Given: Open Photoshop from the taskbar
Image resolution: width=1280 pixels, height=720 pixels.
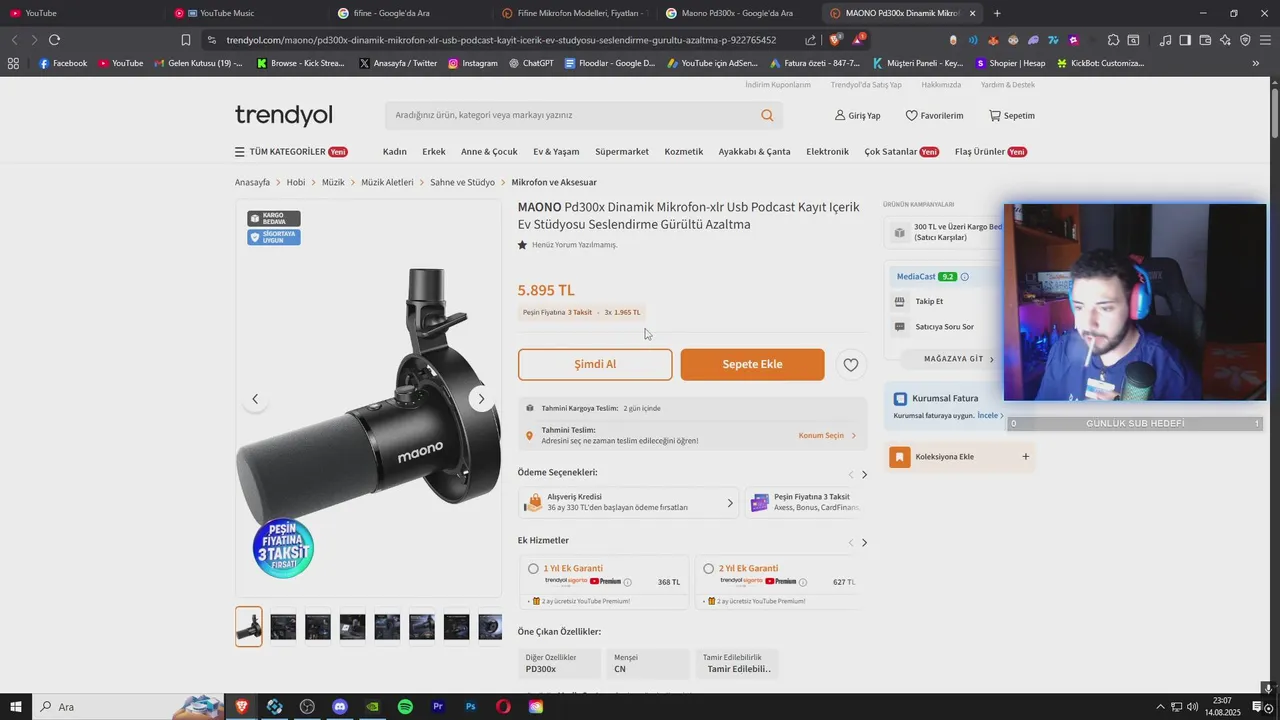Looking at the screenshot, I should pos(470,707).
